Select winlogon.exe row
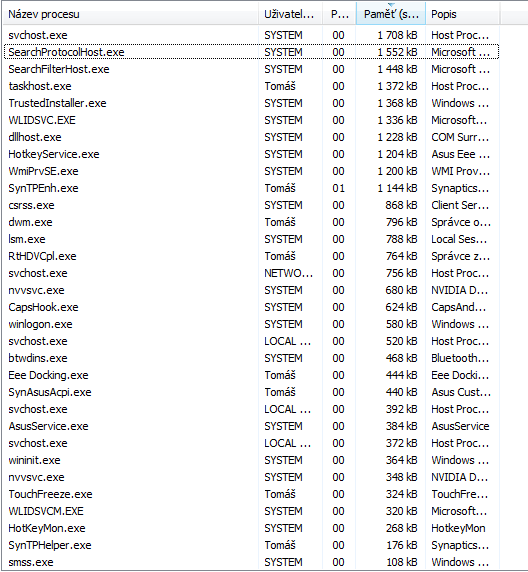Viewport: 528px width, 572px height. click(x=251, y=324)
